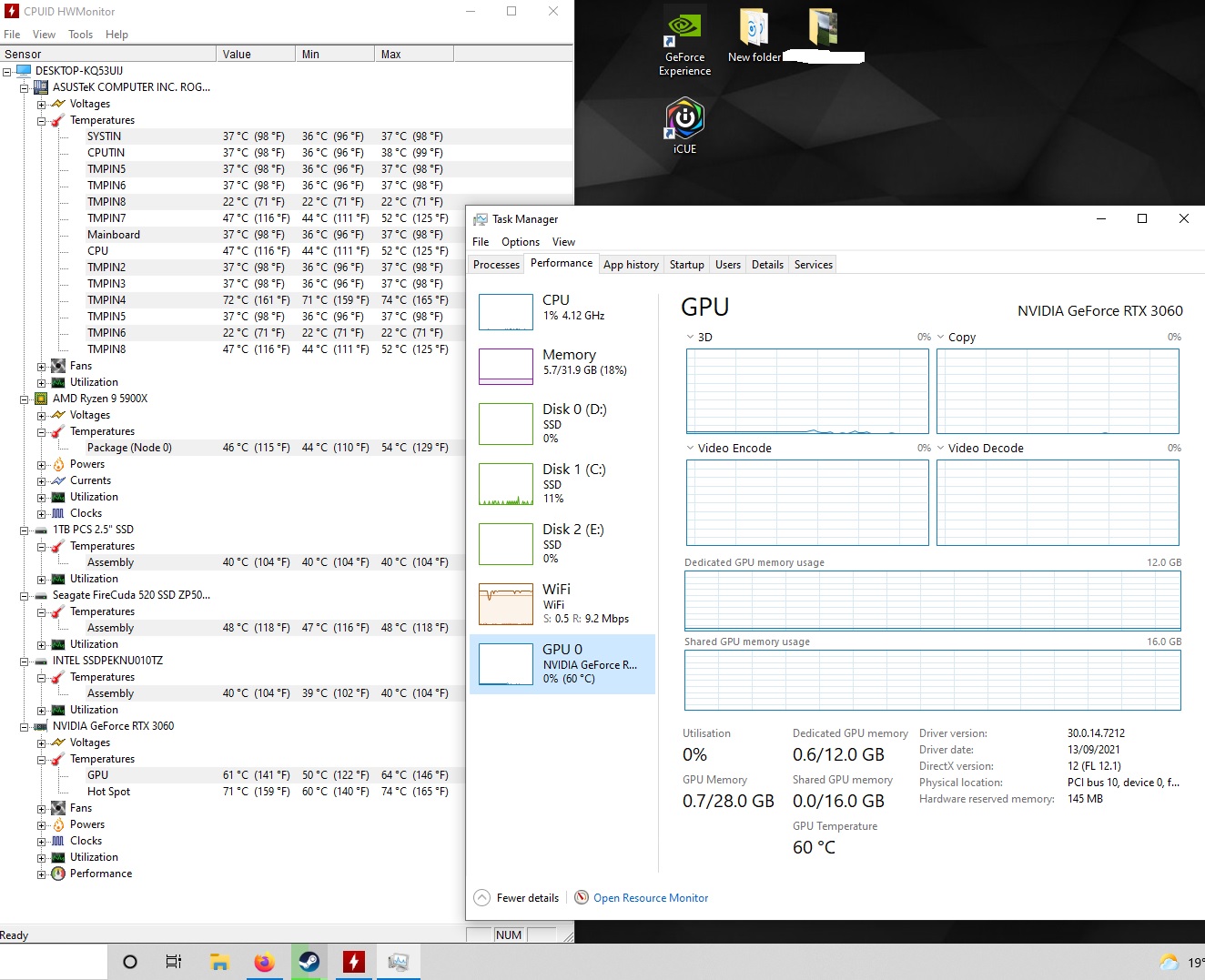Open the iCUE desktop shortcut
This screenshot has width=1205, height=980.
click(684, 126)
